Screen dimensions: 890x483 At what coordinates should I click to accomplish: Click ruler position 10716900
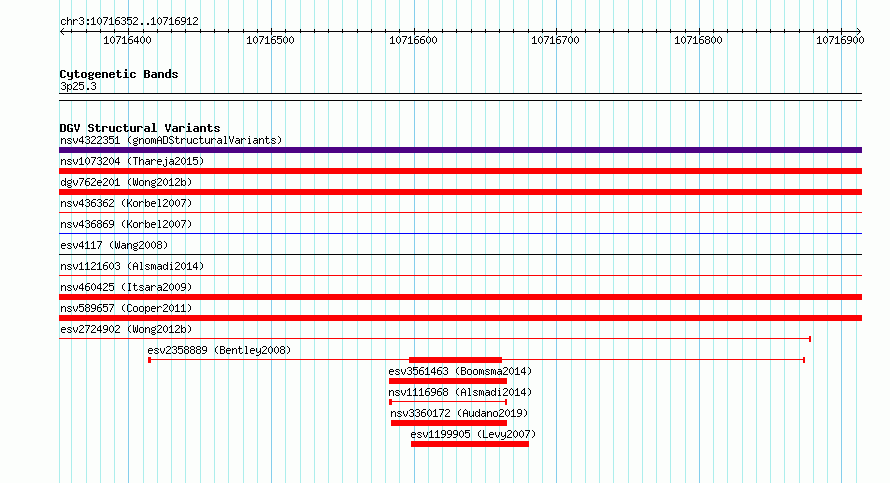841,40
